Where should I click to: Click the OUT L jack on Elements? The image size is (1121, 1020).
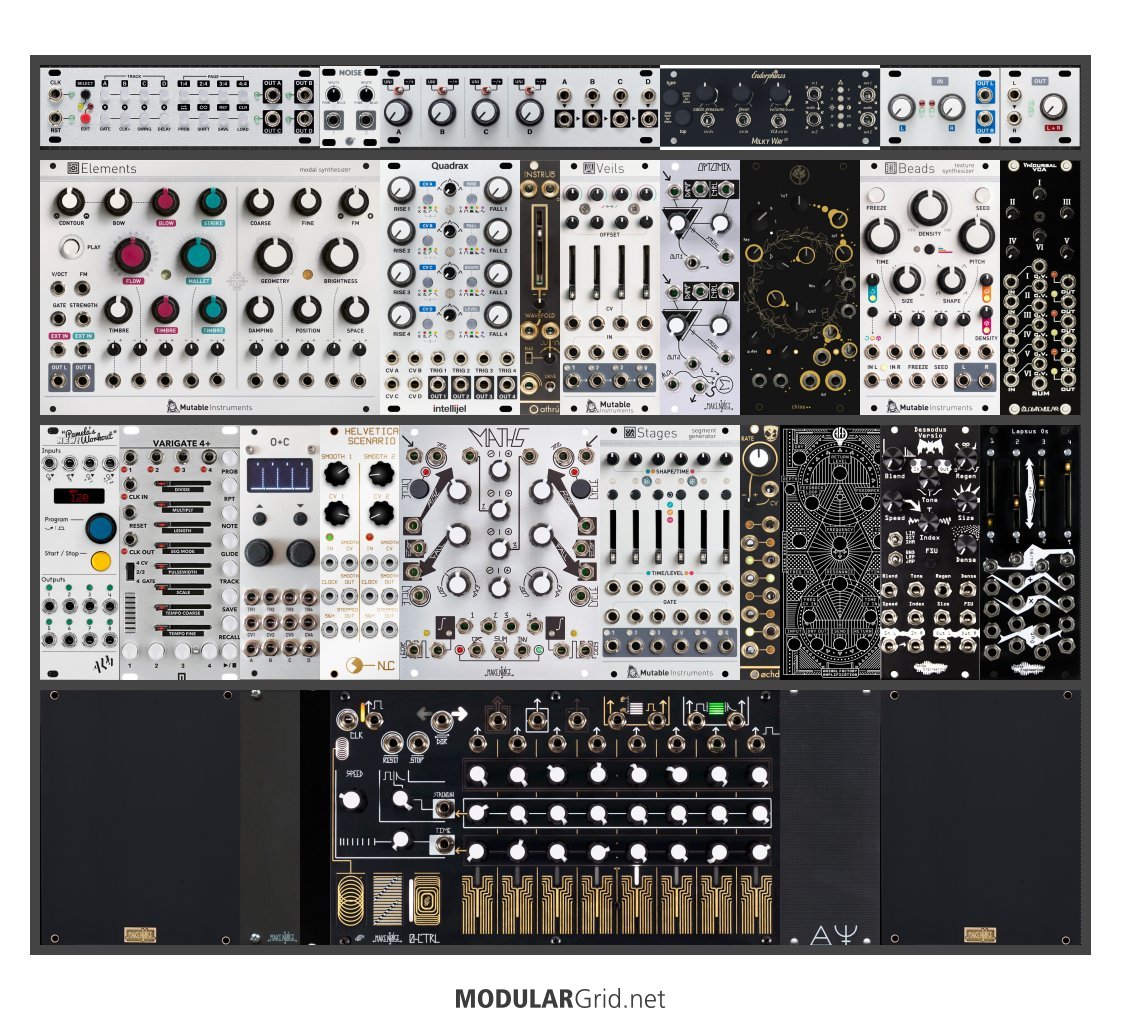(59, 380)
